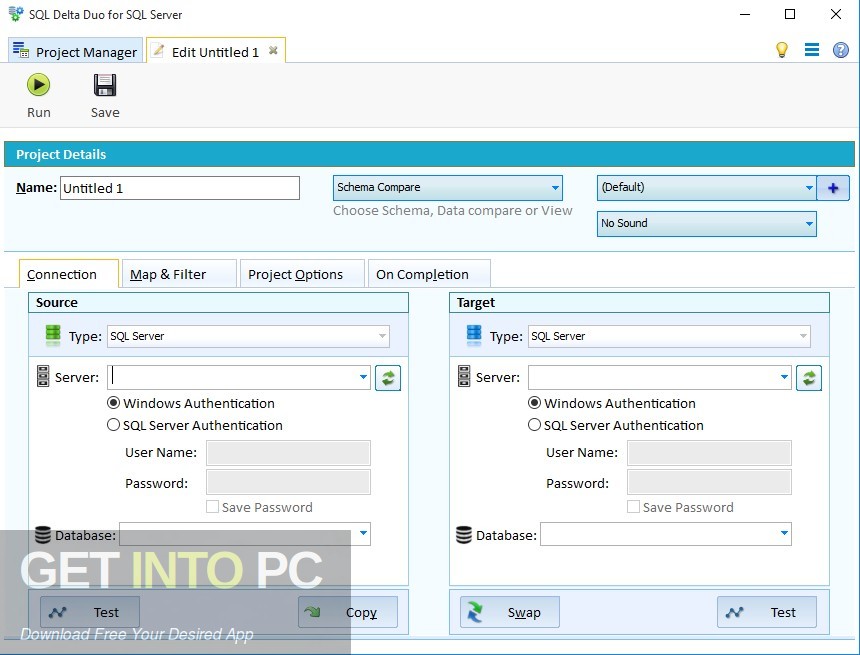Switch to the Project Manager tab
The image size is (860, 655).
tap(76, 50)
